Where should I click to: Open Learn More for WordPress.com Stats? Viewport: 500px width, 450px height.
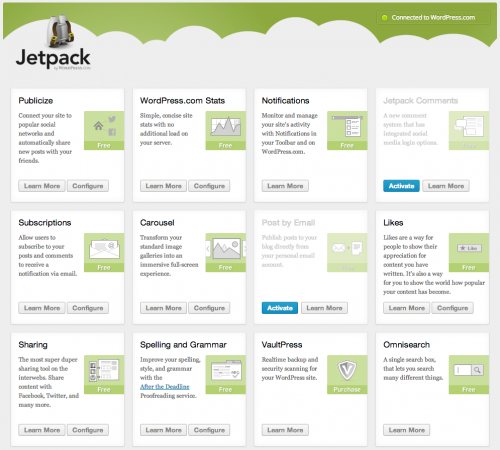(163, 186)
